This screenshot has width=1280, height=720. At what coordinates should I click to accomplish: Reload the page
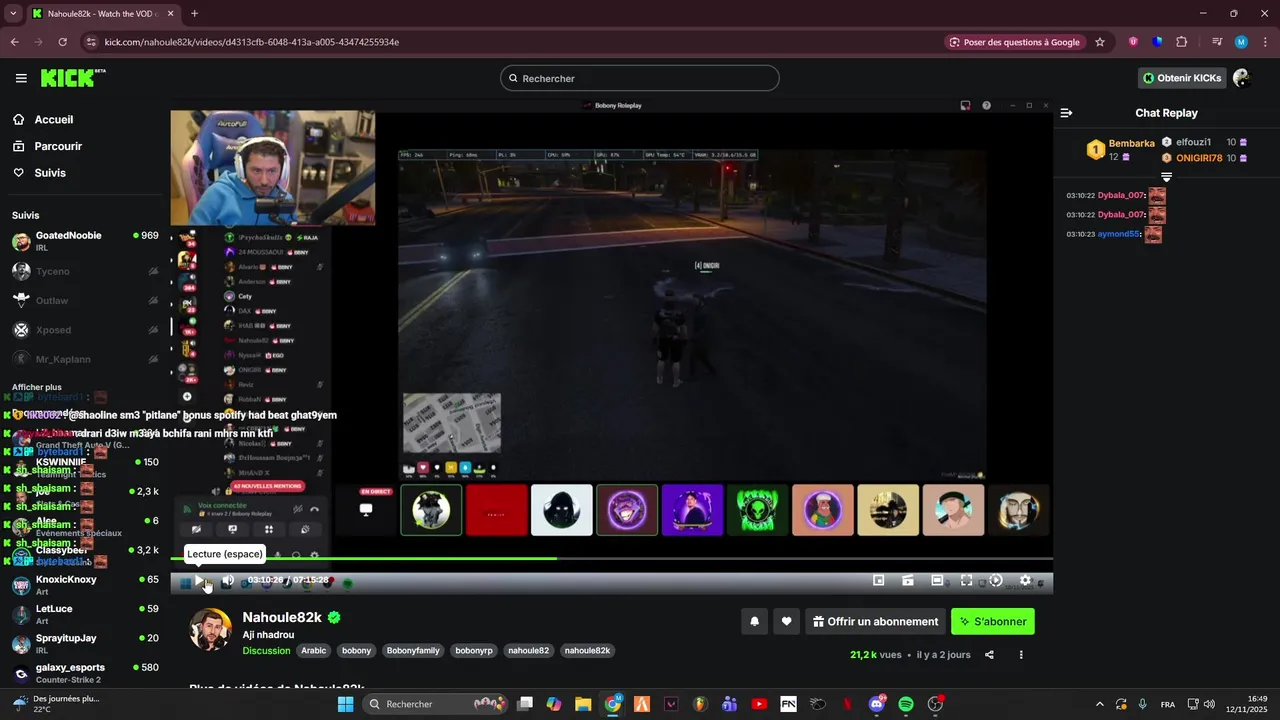pos(62,42)
